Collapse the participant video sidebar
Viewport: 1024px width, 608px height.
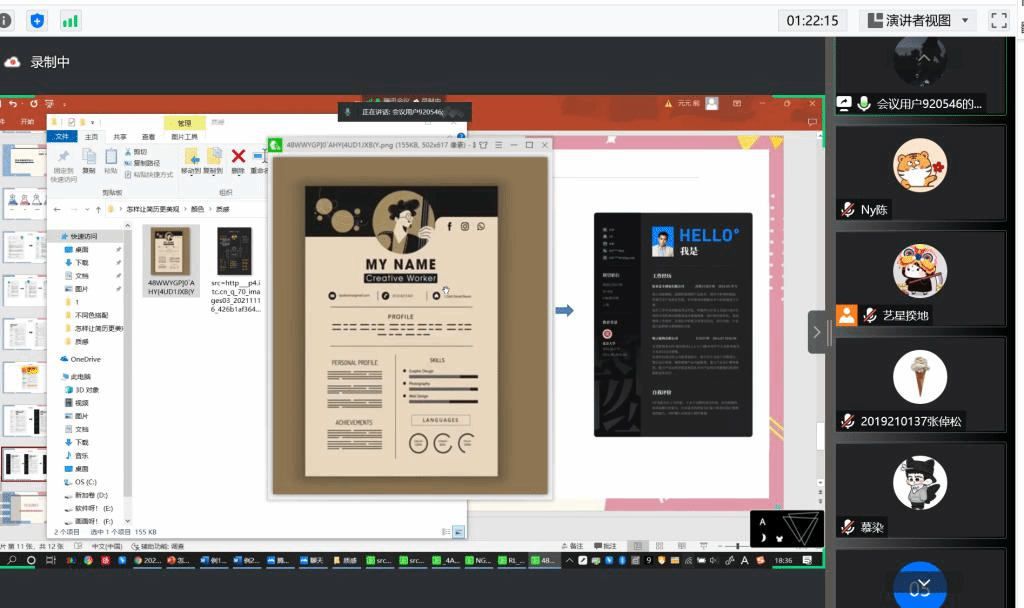click(x=817, y=331)
